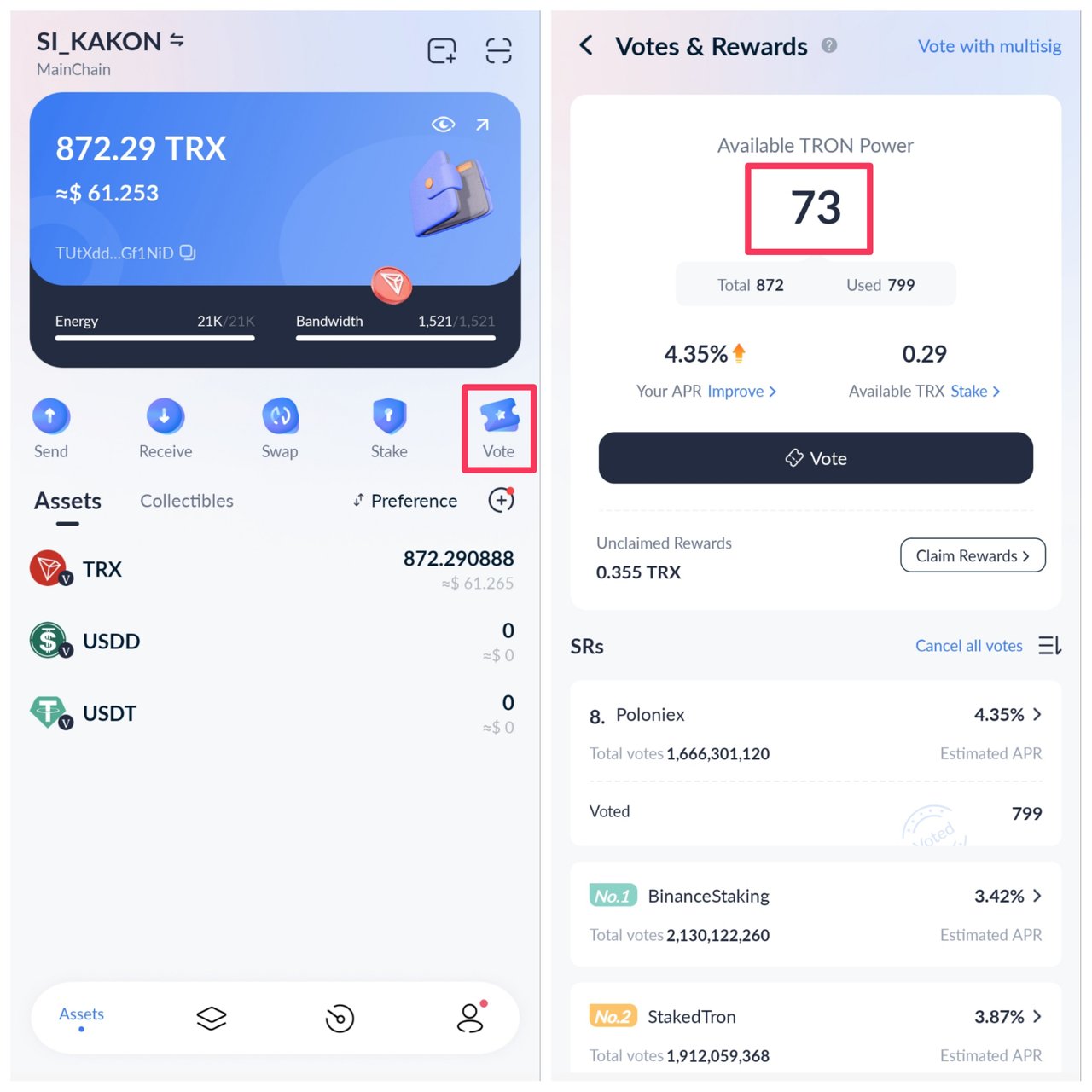
Task: Switch to the Collectibles tab
Action: pyautogui.click(x=187, y=501)
